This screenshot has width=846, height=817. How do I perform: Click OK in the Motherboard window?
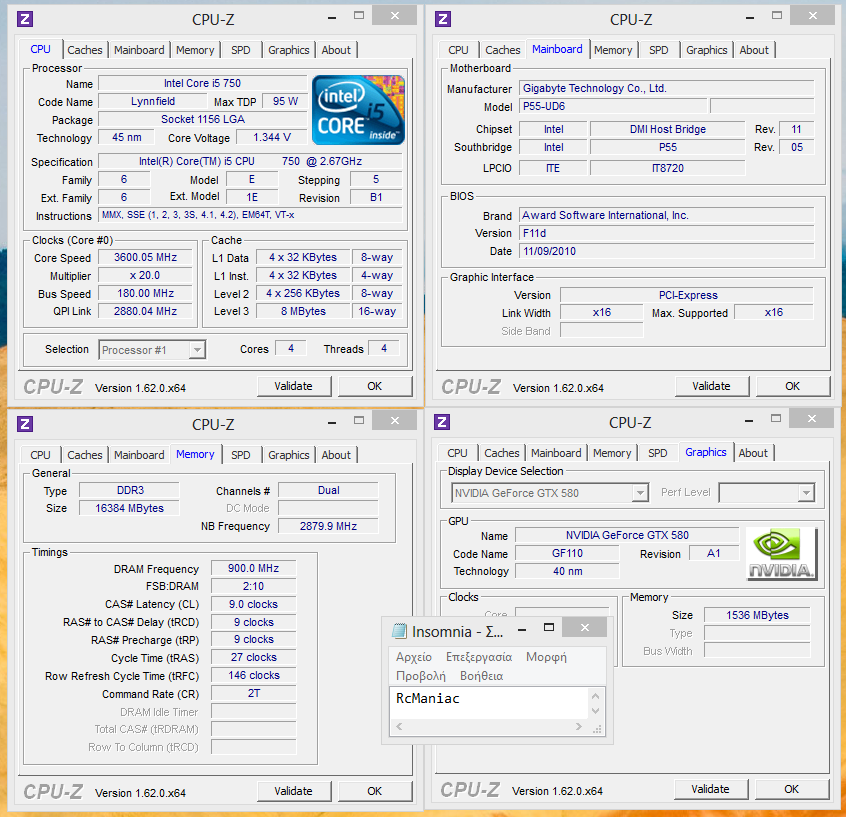[x=792, y=386]
